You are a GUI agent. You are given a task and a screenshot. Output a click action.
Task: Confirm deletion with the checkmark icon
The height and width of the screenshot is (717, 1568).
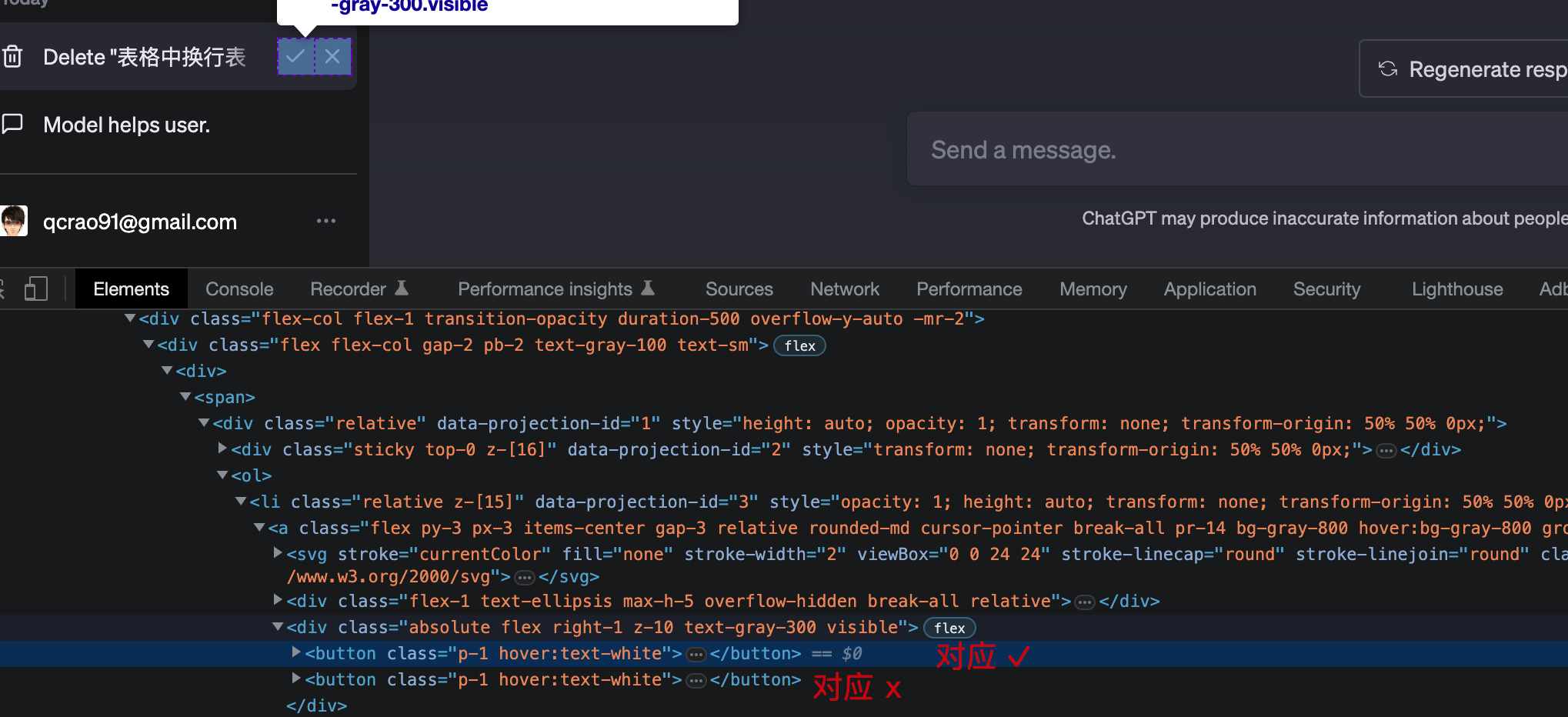coord(295,56)
